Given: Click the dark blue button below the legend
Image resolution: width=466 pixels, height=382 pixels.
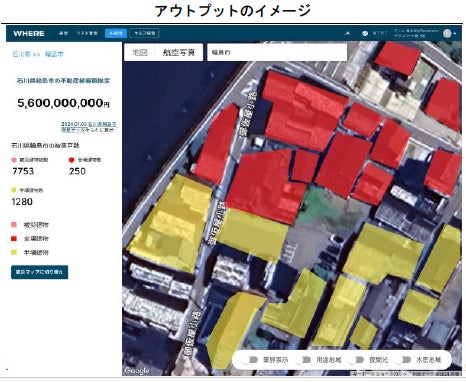Looking at the screenshot, I should coord(39,272).
